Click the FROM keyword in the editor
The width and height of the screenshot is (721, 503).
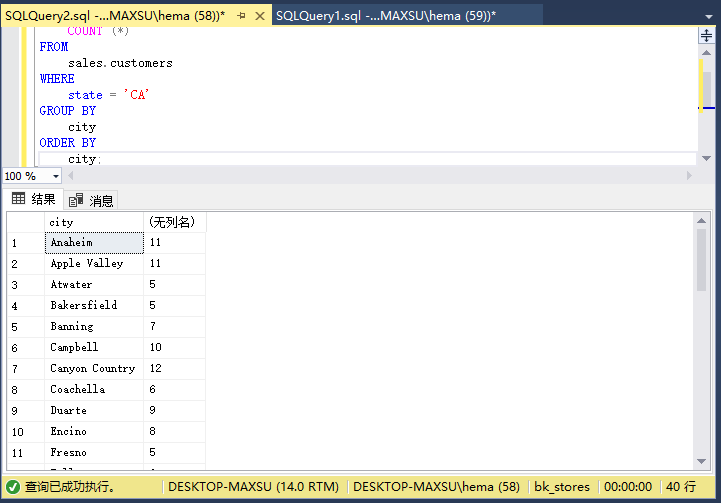point(54,47)
